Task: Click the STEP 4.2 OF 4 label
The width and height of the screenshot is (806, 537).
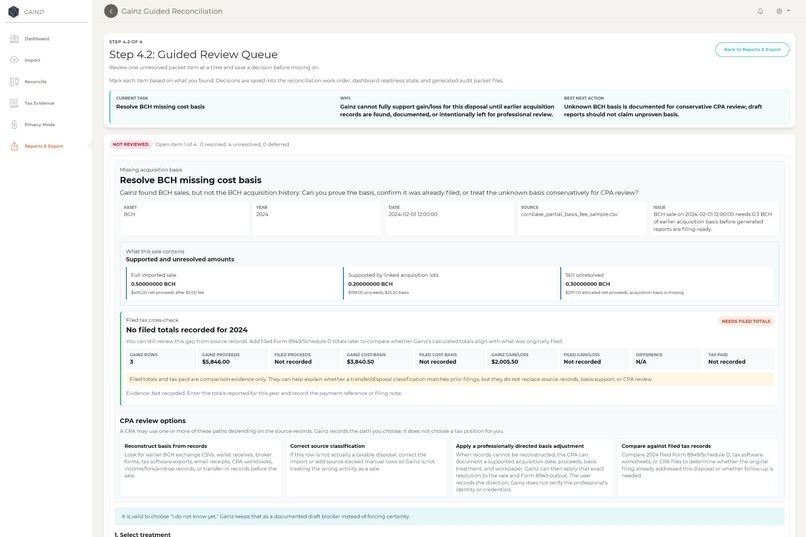Action: pos(126,42)
